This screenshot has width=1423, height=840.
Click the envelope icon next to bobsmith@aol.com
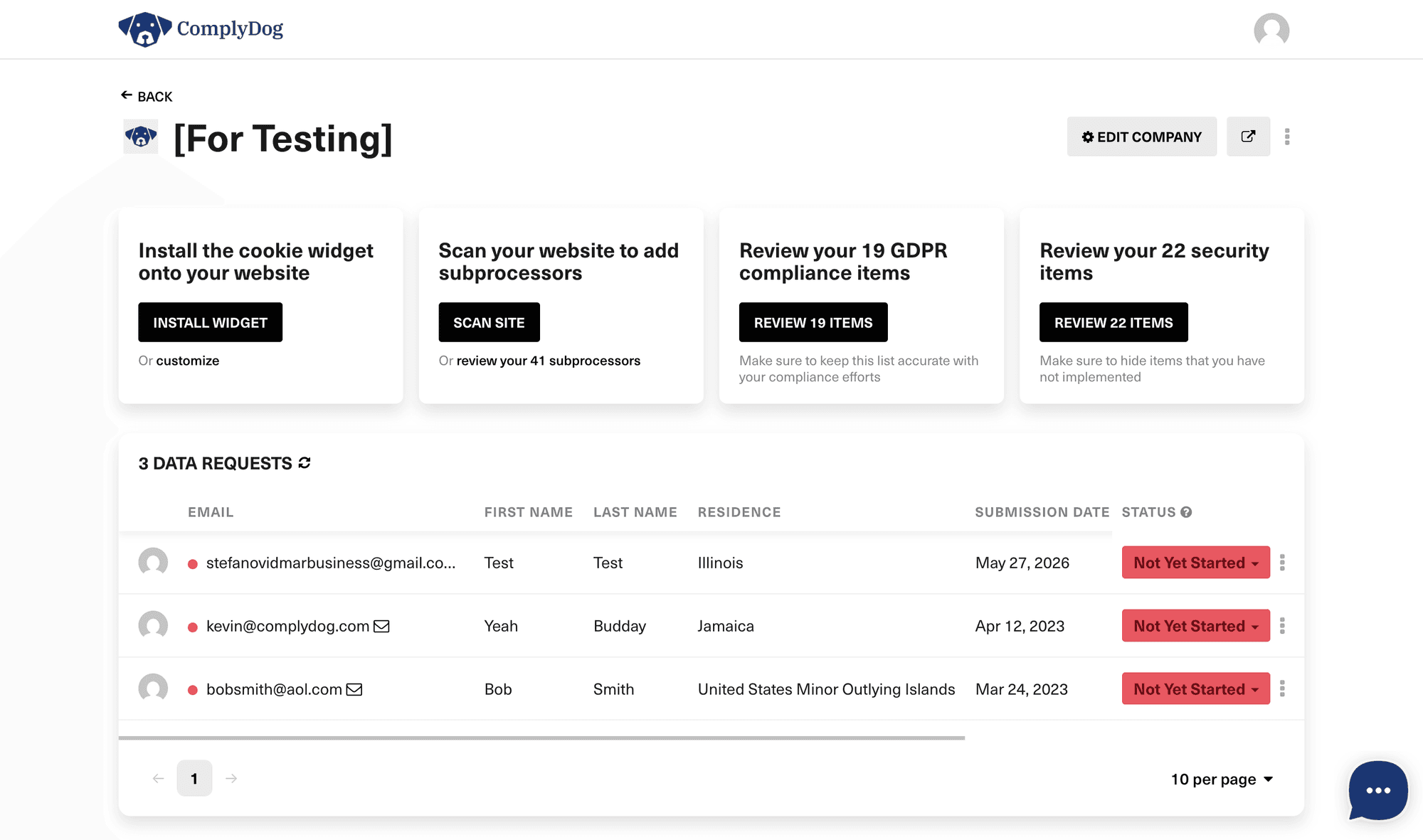[x=354, y=689]
